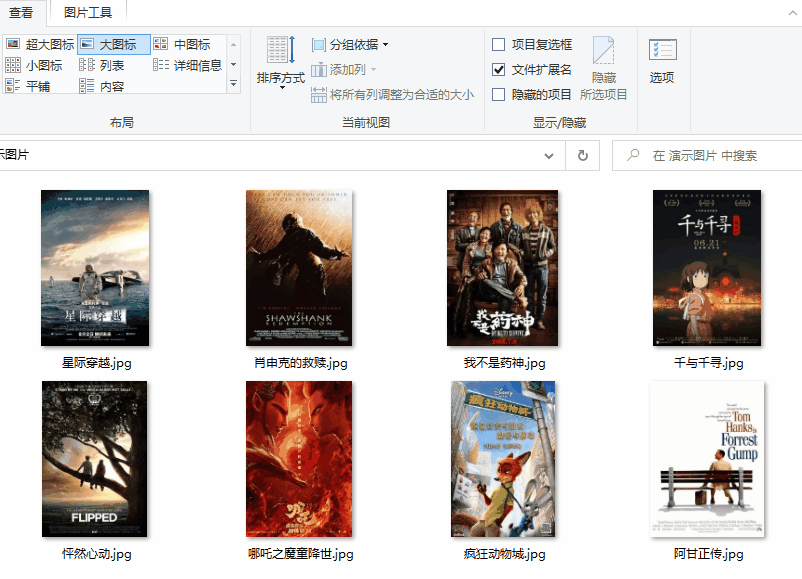The image size is (802, 579).
Task: Select 列表 list layout
Action: click(102, 65)
